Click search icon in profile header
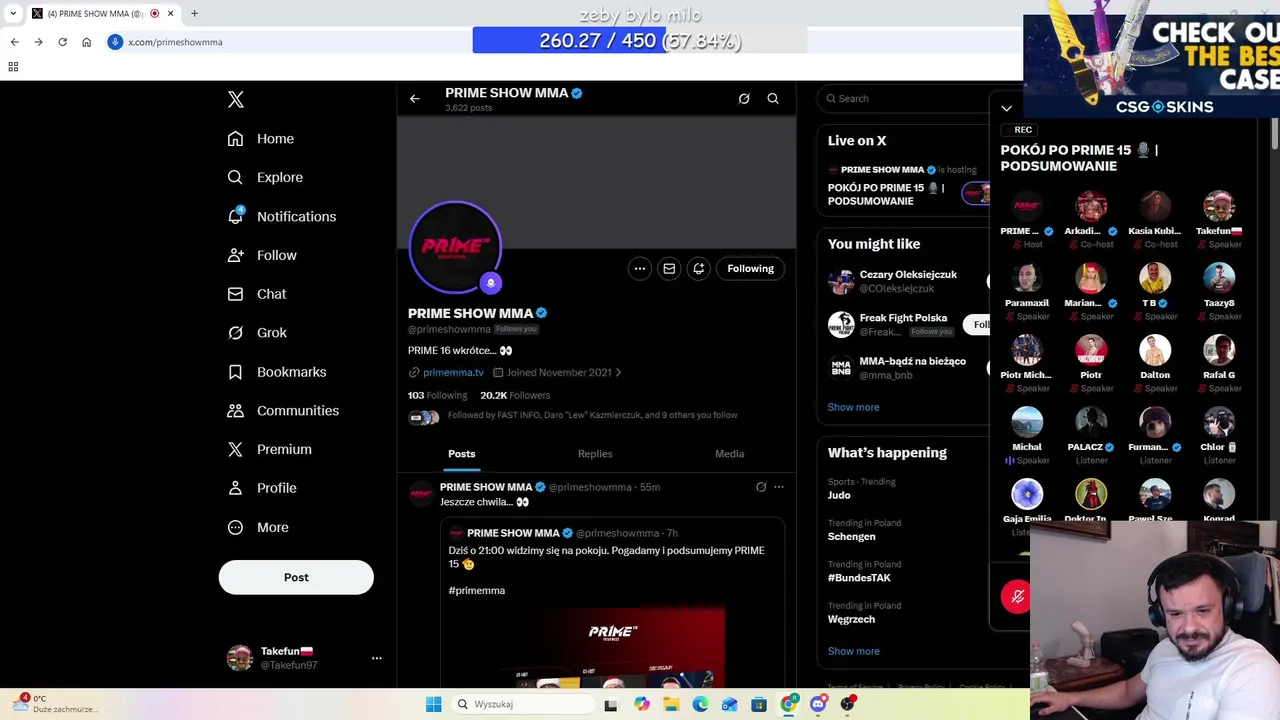Screen dimensions: 1280x720 pyautogui.click(x=773, y=99)
